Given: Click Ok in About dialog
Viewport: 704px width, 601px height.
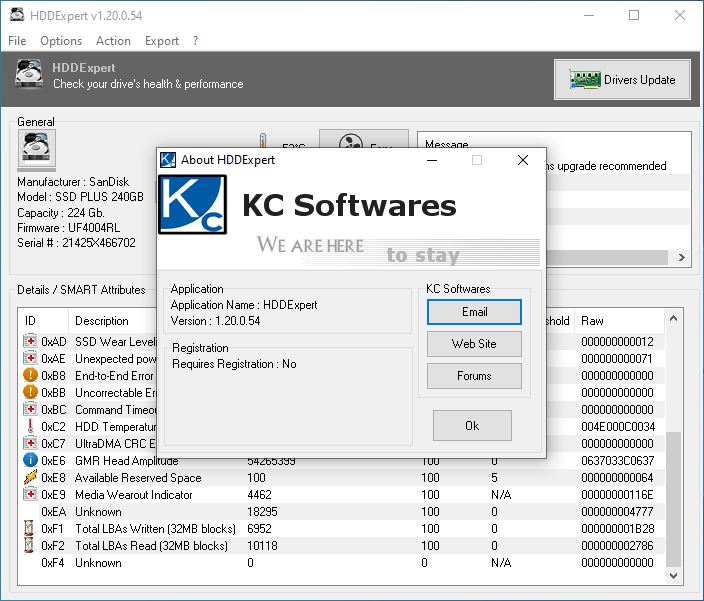Looking at the screenshot, I should tap(472, 425).
